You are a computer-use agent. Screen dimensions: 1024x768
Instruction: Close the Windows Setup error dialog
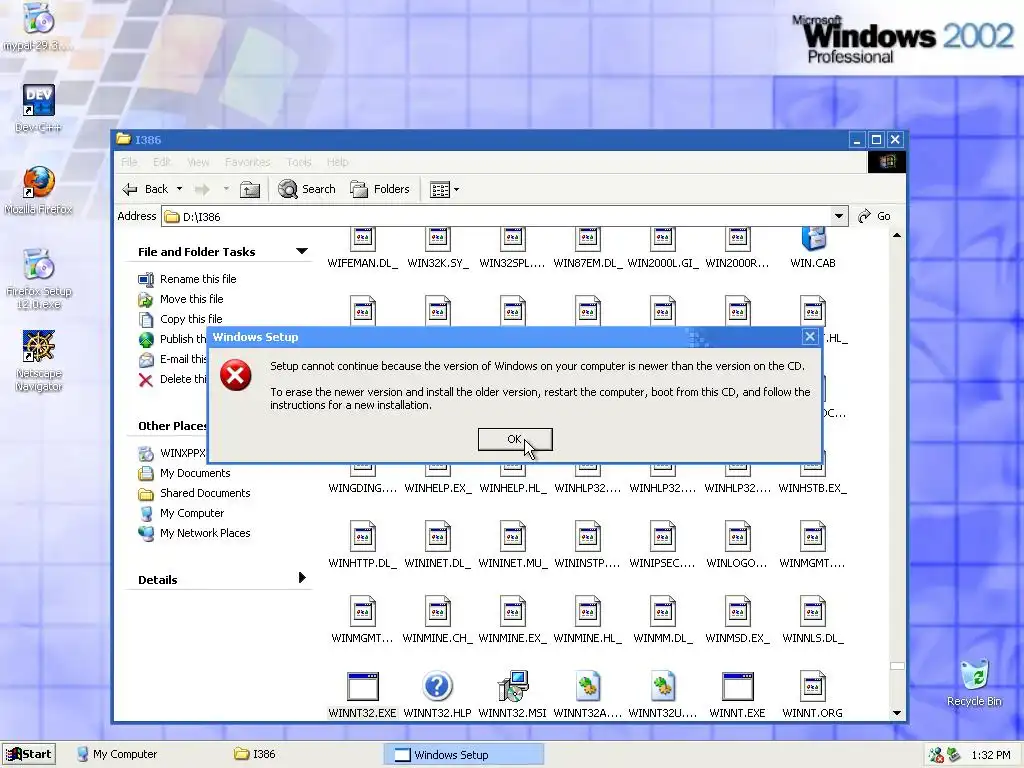pos(810,337)
